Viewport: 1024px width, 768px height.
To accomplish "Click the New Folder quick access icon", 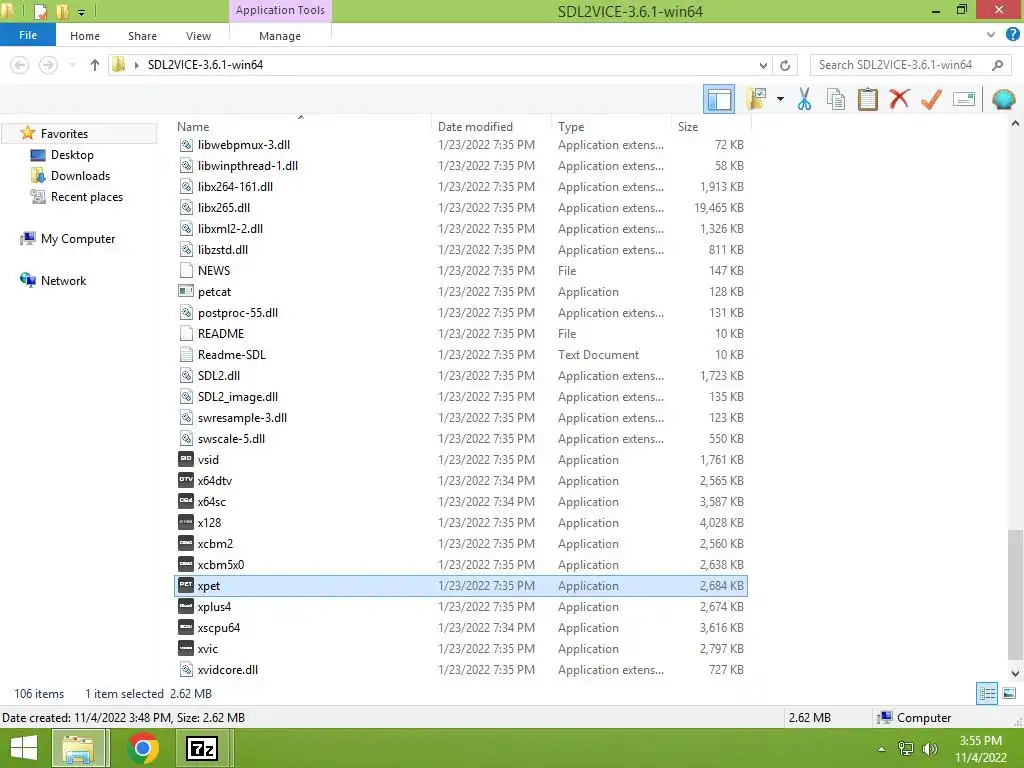I will [x=62, y=11].
